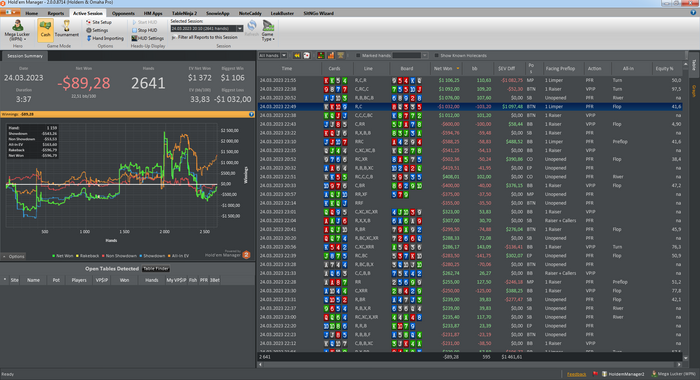The image size is (700, 380).
Task: Toggle Rakeback legend series
Action: [x=88, y=256]
